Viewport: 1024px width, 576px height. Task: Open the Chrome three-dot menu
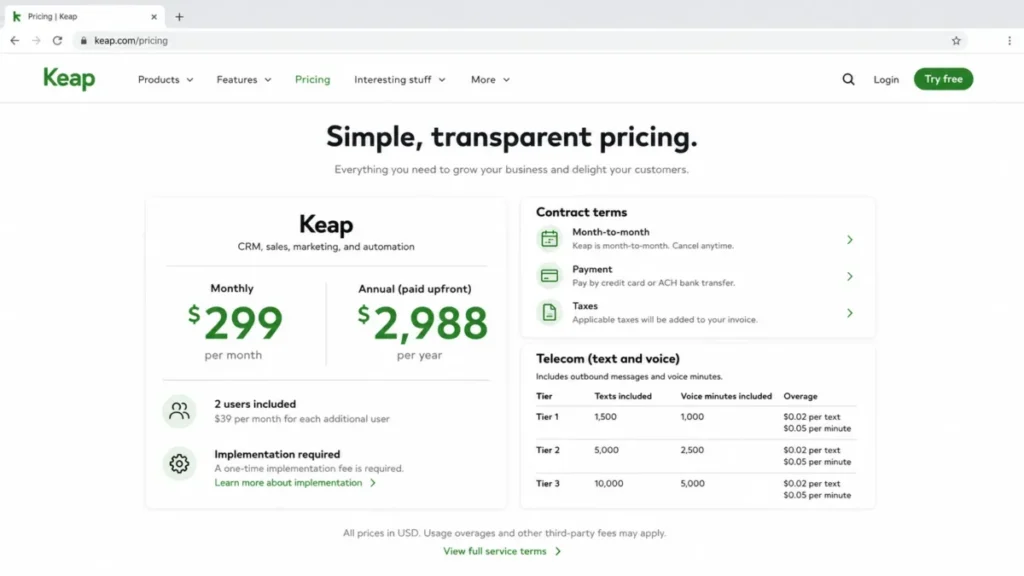coord(1009,40)
